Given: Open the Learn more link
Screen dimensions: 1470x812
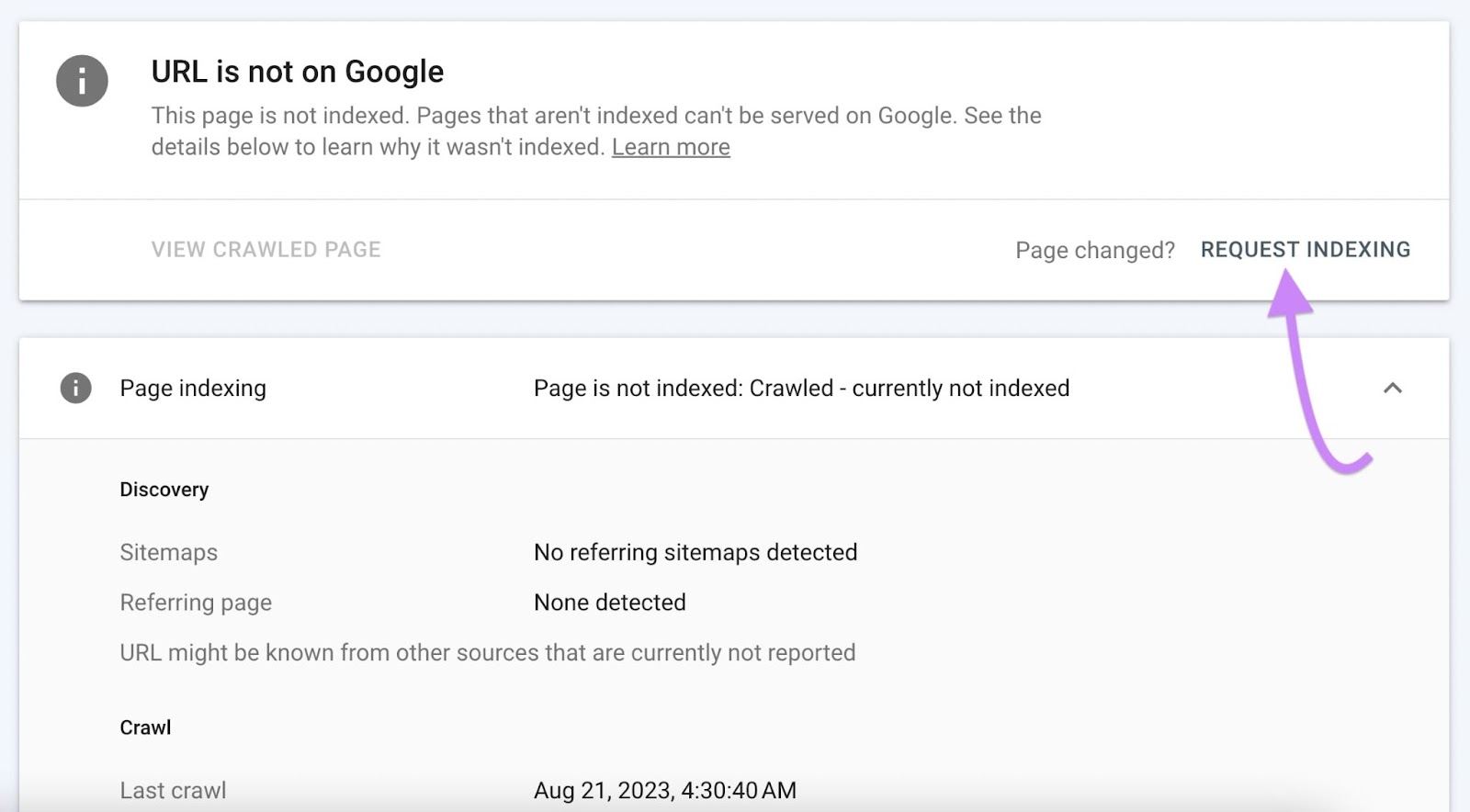Looking at the screenshot, I should point(671,147).
